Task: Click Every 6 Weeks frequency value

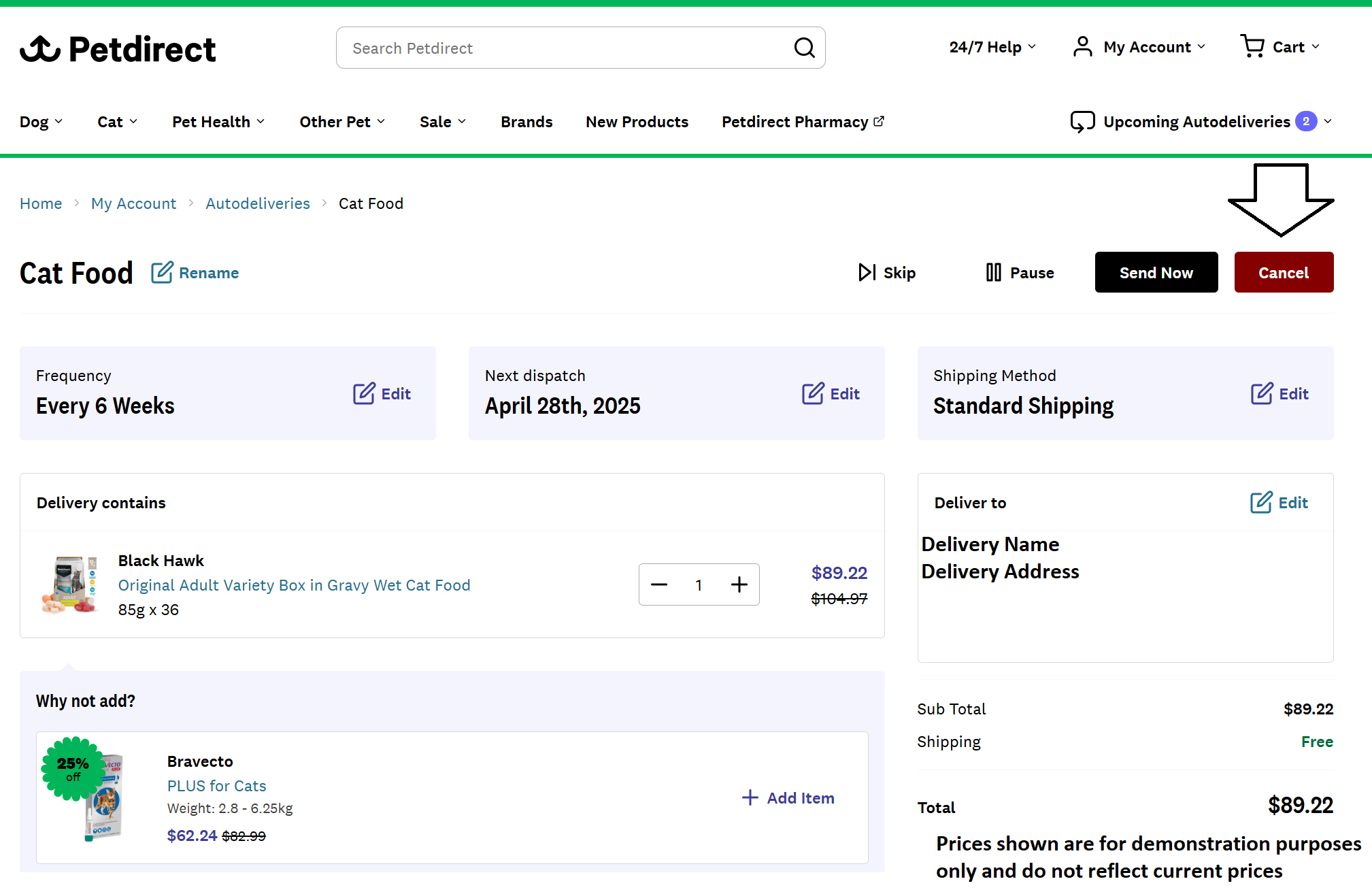Action: 105,406
